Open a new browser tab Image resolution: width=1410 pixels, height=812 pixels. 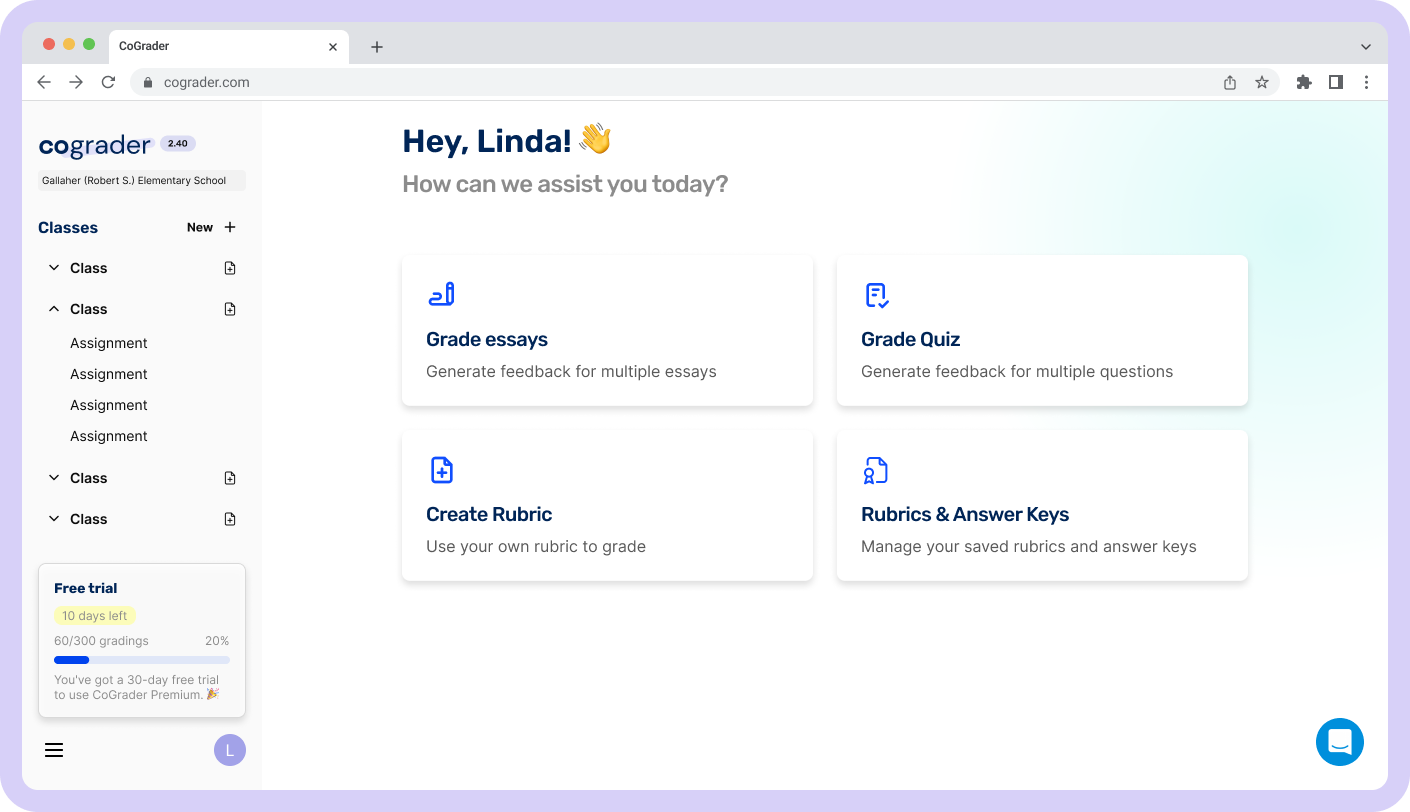(376, 46)
